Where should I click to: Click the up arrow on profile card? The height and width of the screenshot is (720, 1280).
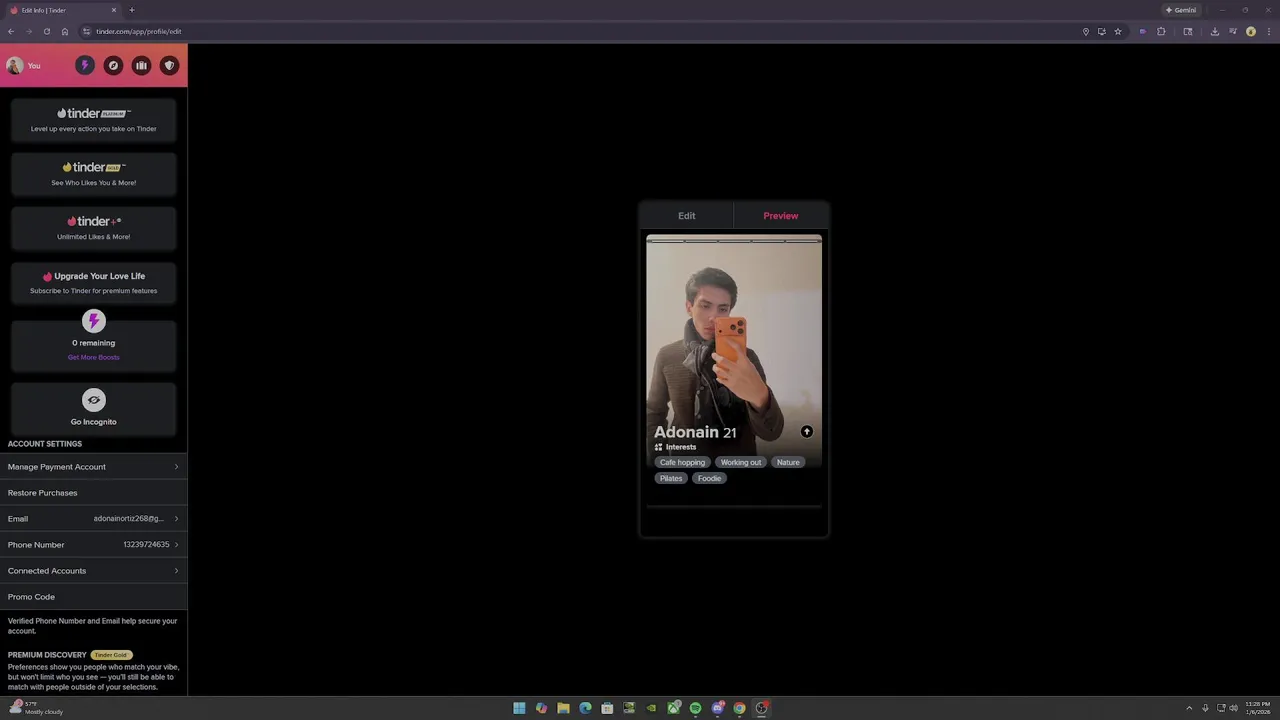point(807,432)
